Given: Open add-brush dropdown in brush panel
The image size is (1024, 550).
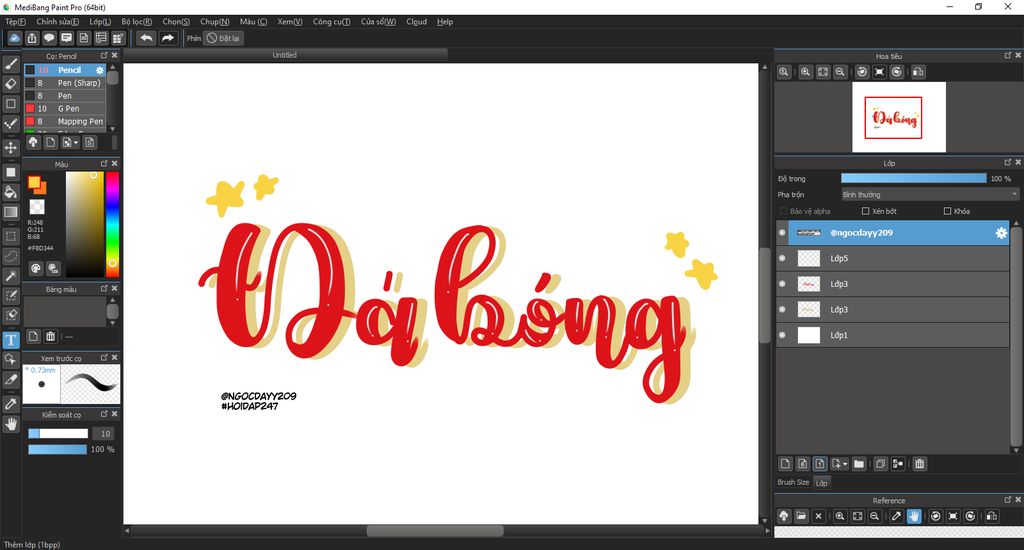Looking at the screenshot, I should [69, 142].
